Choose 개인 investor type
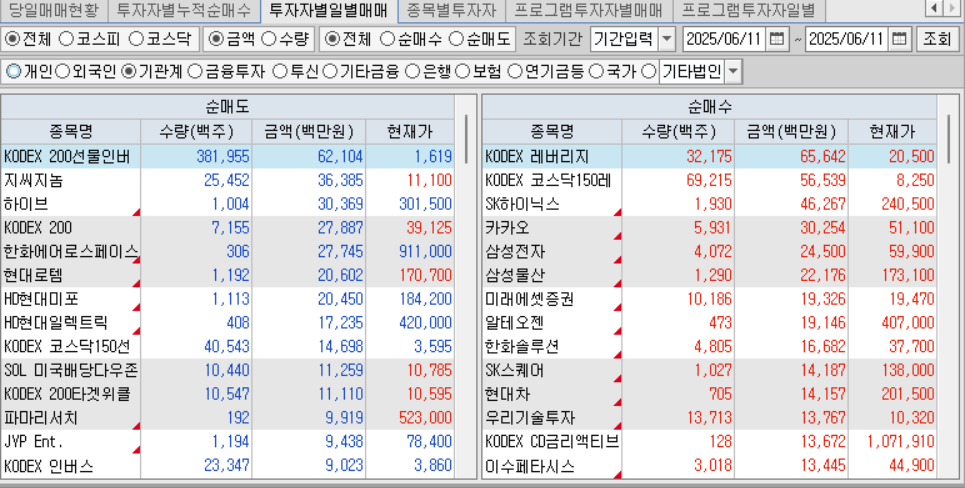The height and width of the screenshot is (488, 965). click(14, 71)
